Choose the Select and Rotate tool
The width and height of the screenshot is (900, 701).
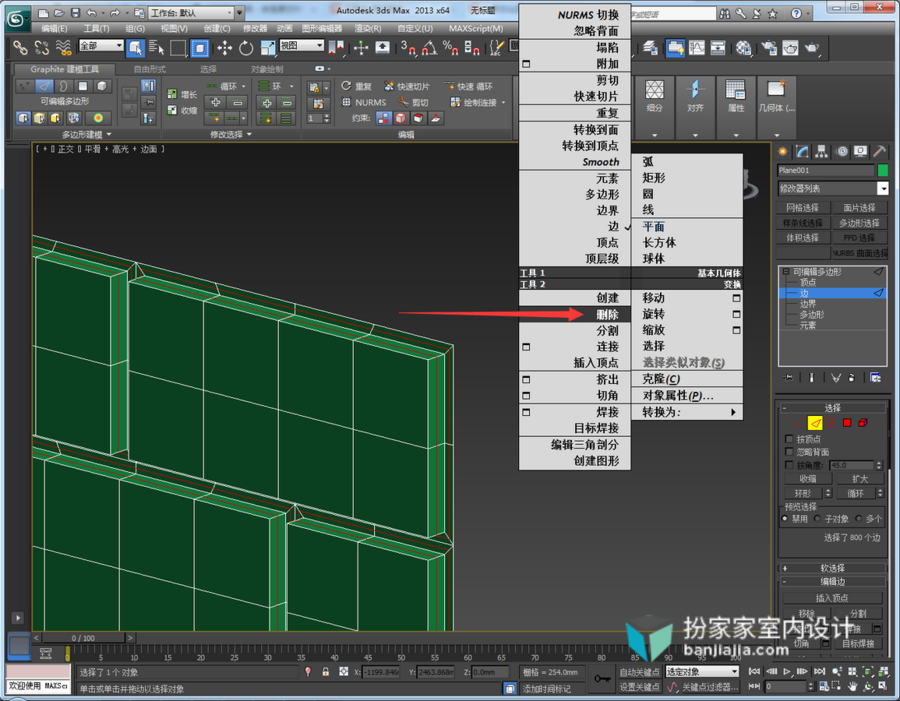(x=246, y=48)
